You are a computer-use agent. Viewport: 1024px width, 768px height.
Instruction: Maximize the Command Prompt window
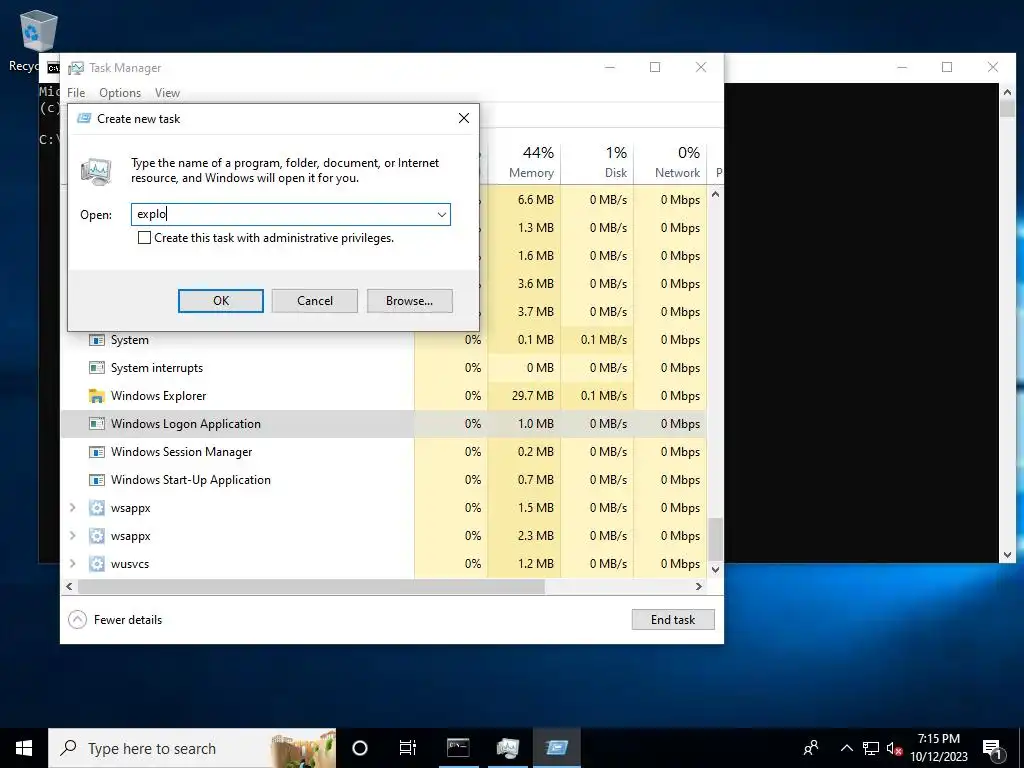pos(947,67)
